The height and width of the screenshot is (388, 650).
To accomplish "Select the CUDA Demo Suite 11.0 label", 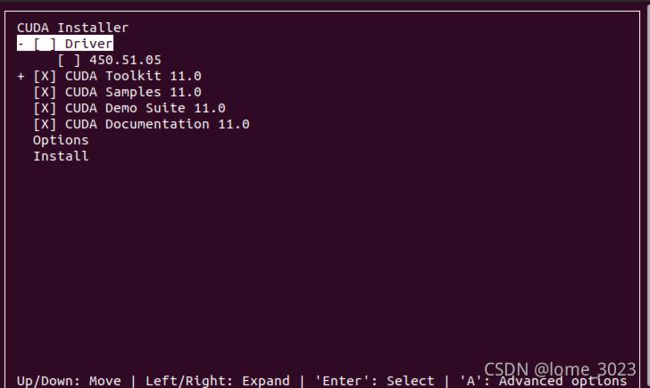I will pos(145,108).
